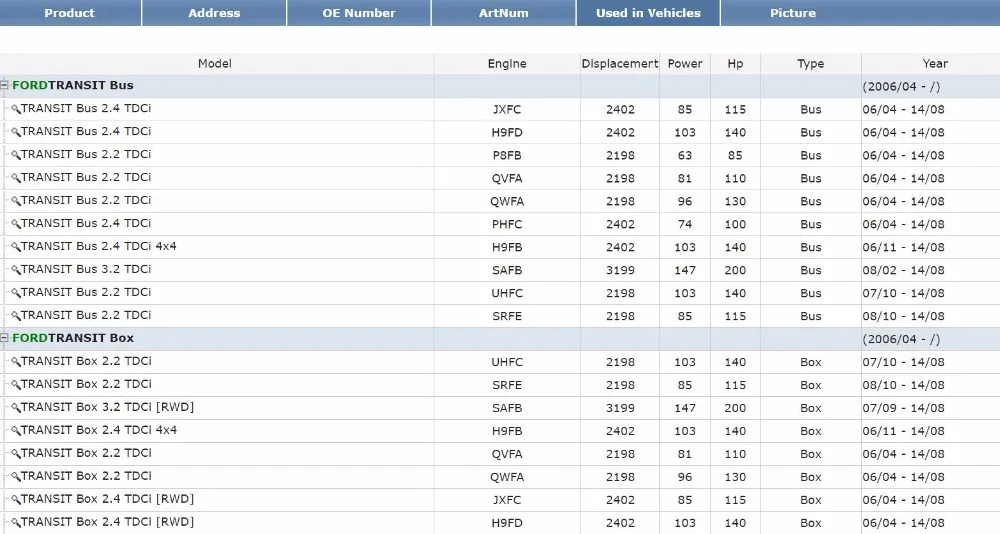Image resolution: width=1000 pixels, height=534 pixels.
Task: Click displacement 3199 in Bus 3.2 row
Action: tap(621, 270)
